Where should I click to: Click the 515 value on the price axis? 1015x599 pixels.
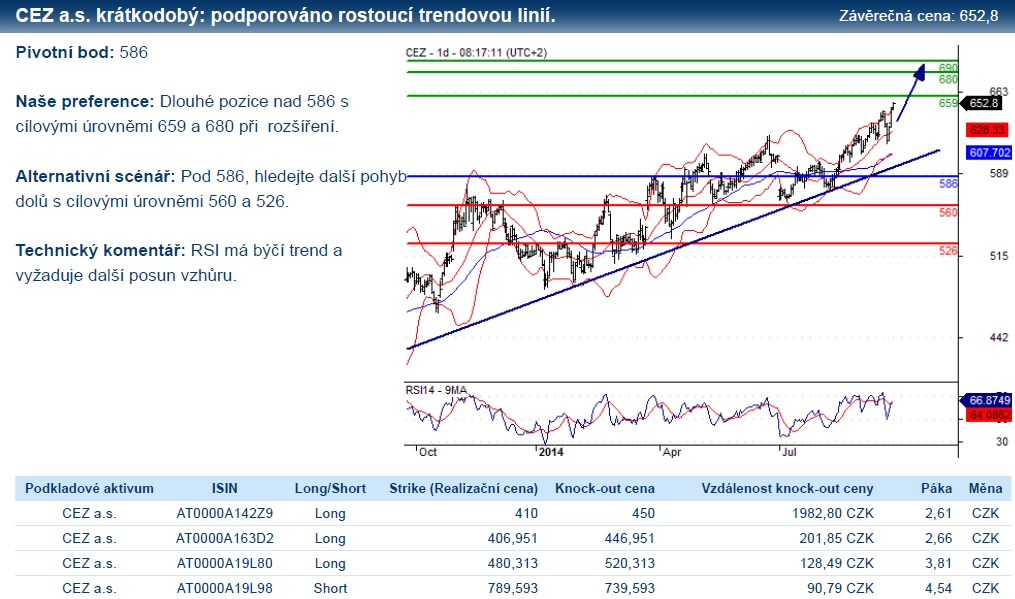coord(999,256)
